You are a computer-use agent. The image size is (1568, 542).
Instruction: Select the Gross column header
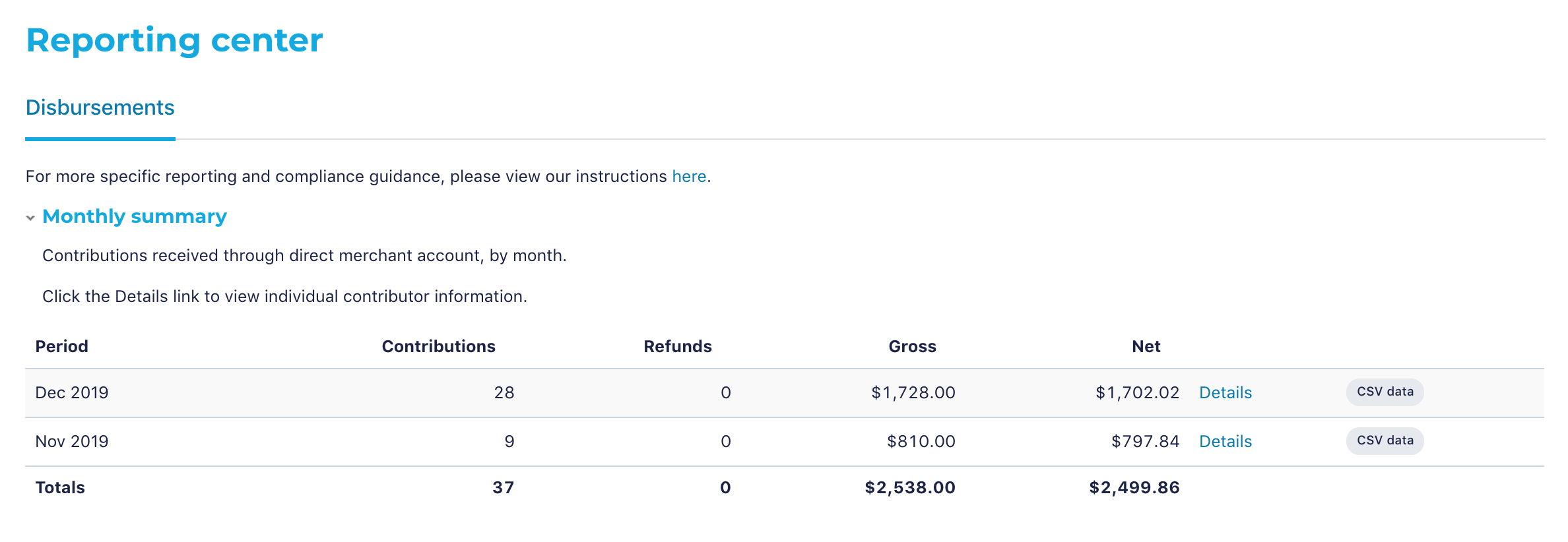tap(913, 346)
